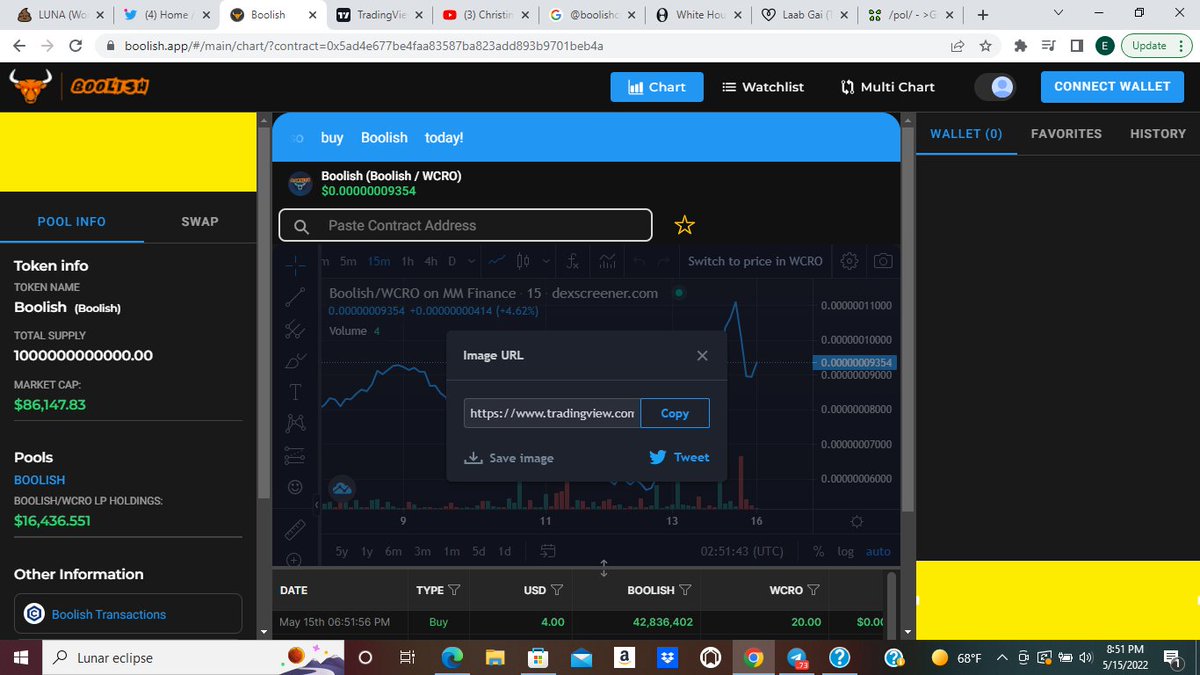
Task: Open Telegram from the taskbar
Action: point(797,657)
